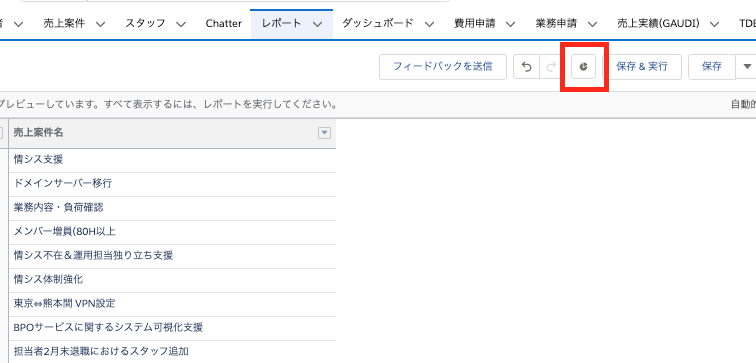Image resolution: width=756 pixels, height=363 pixels.
Task: Open the dropdown arrow beside 保存
Action: click(x=747, y=67)
